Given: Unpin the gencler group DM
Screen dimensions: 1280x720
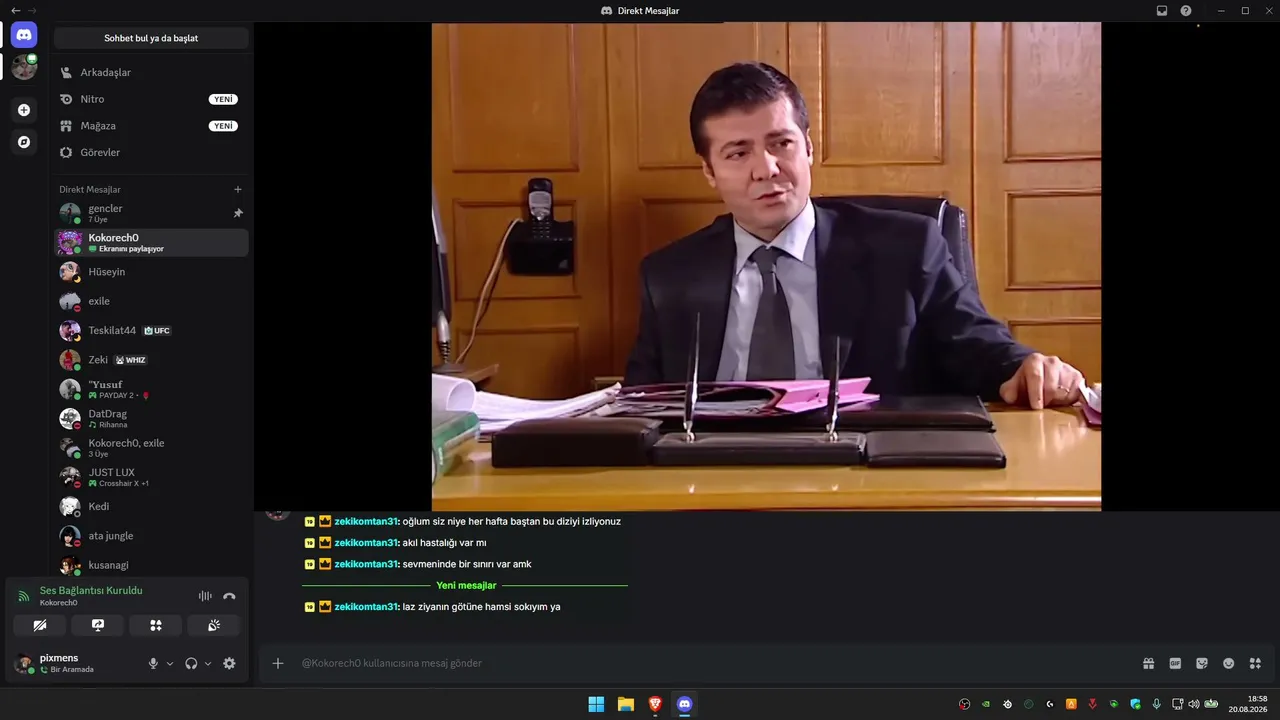Looking at the screenshot, I should point(238,213).
